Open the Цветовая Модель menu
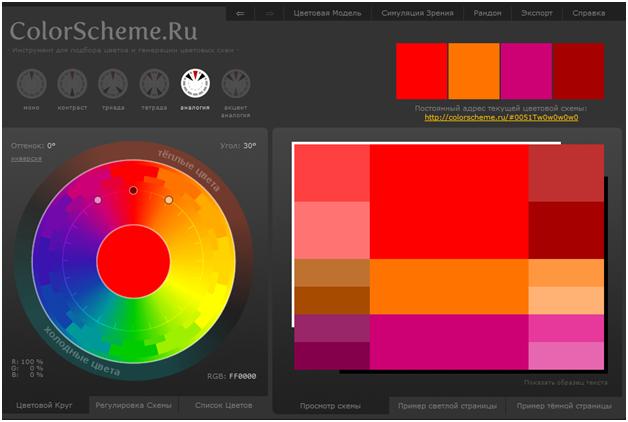Image resolution: width=628 pixels, height=422 pixels. [x=327, y=14]
